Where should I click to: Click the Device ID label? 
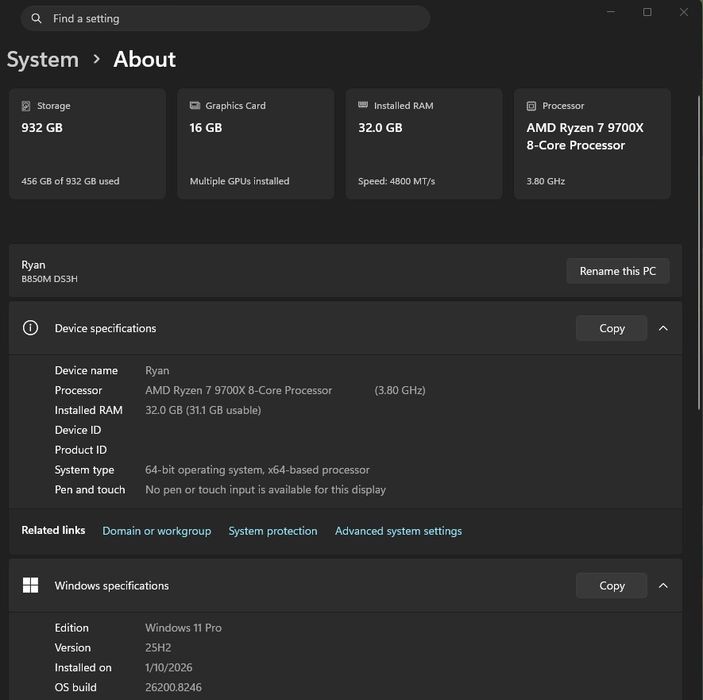click(x=78, y=430)
